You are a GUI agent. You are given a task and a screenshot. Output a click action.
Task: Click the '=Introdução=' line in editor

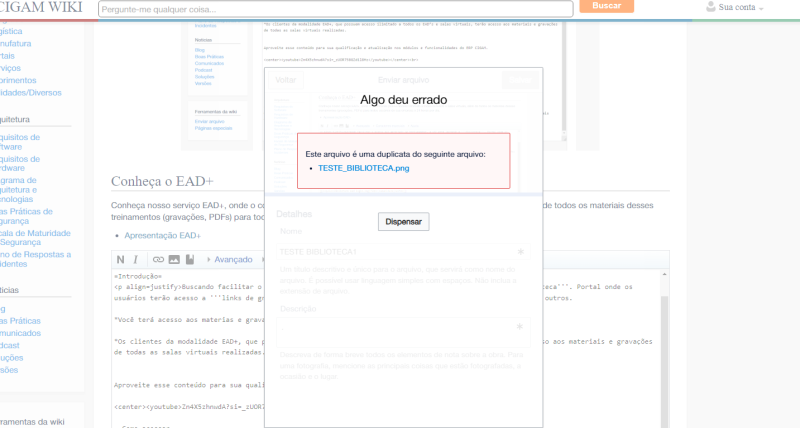point(138,276)
